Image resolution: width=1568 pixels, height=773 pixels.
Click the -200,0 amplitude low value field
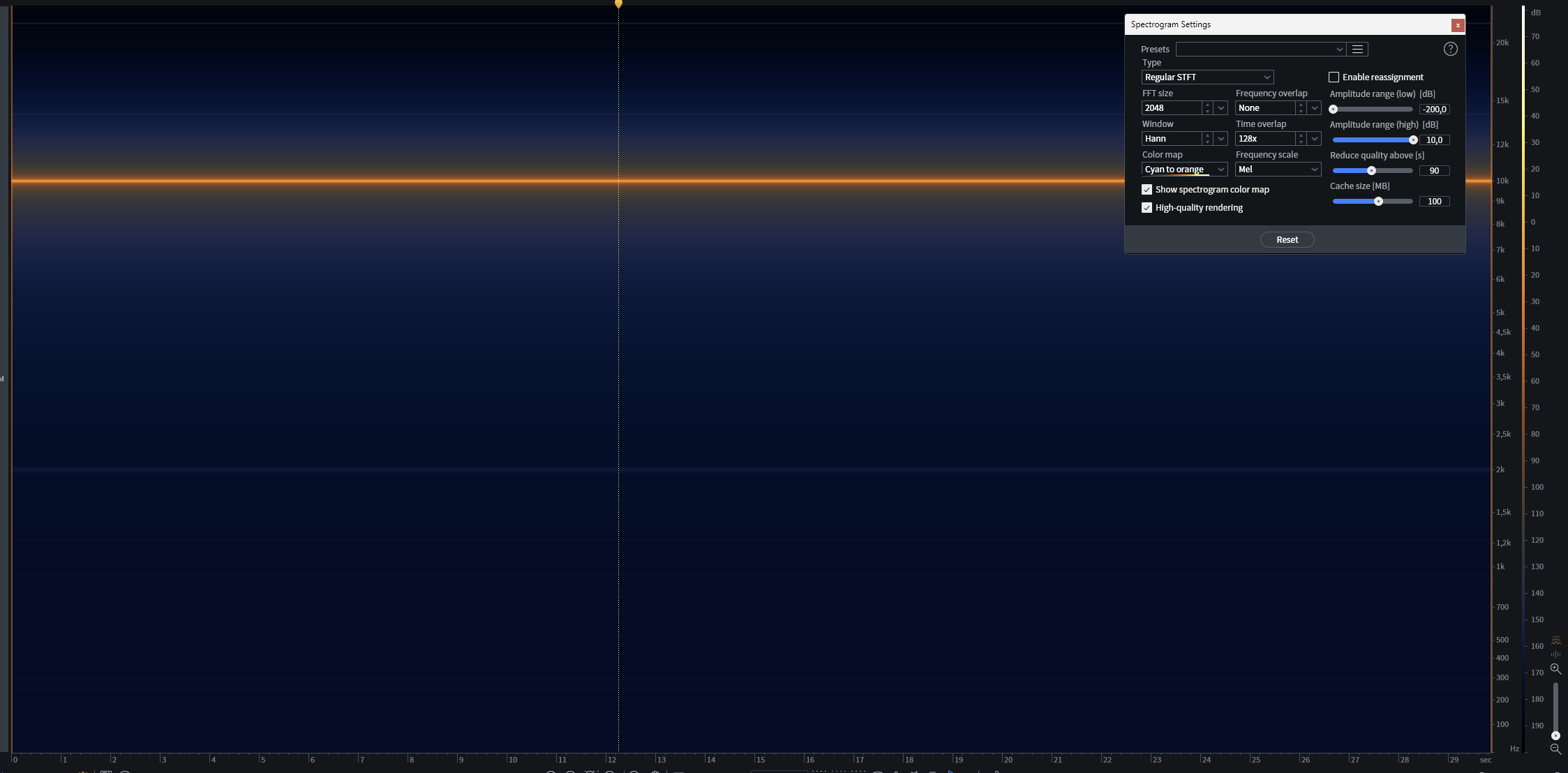click(1434, 110)
